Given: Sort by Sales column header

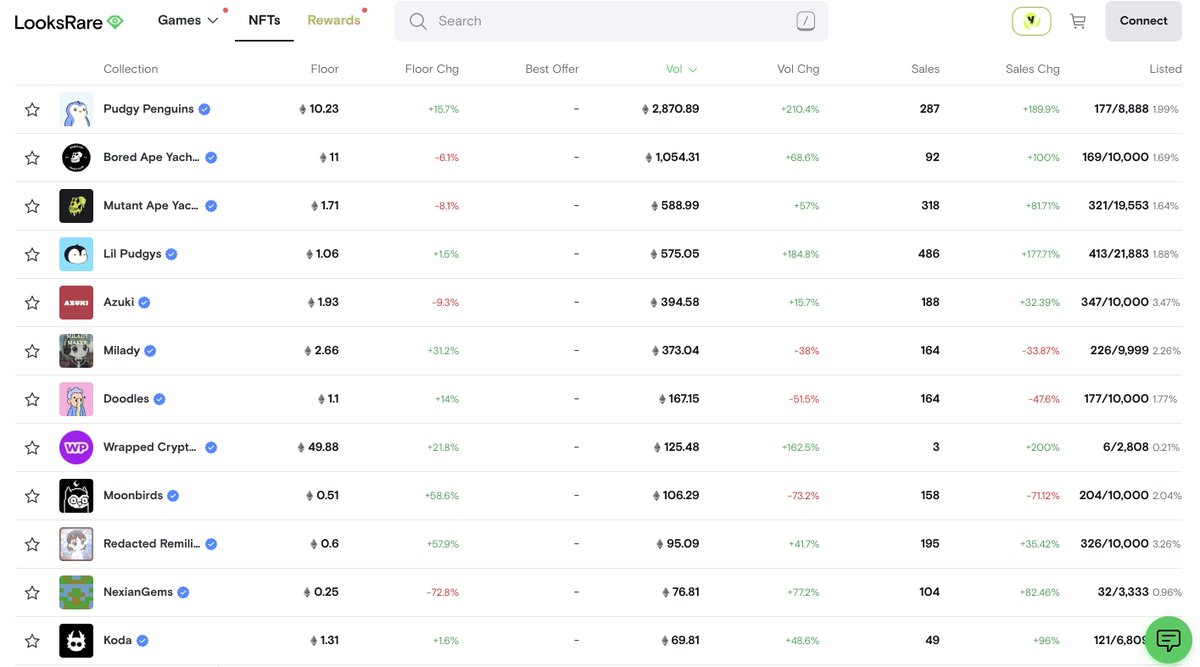Looking at the screenshot, I should (925, 69).
